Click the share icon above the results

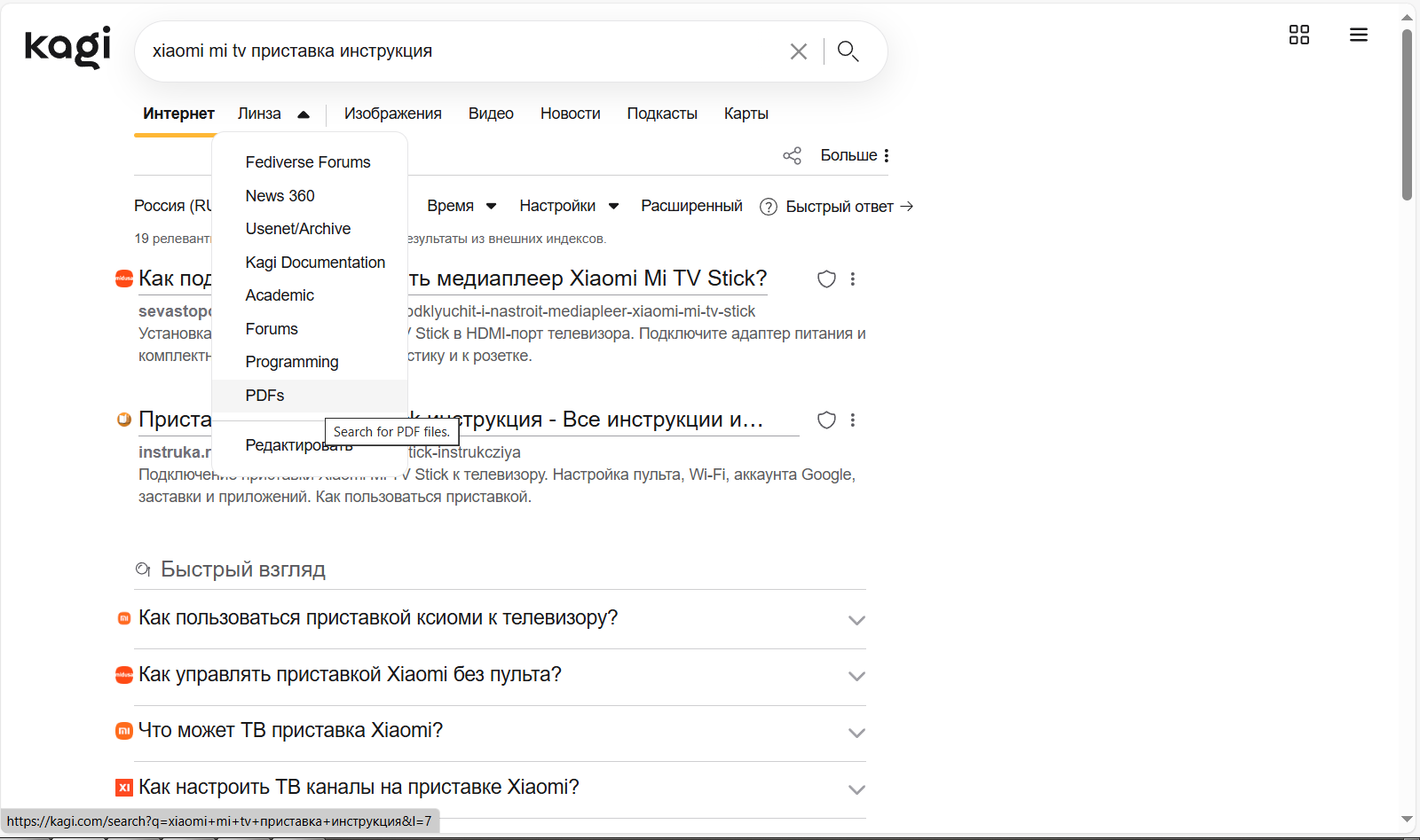[792, 154]
